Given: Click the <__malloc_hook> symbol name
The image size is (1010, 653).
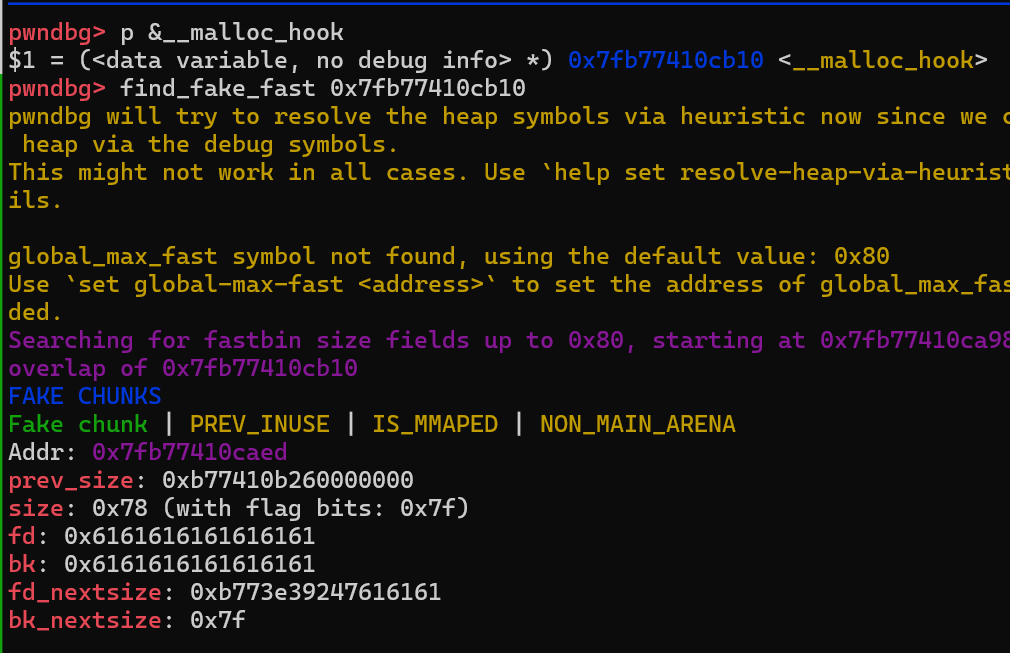Looking at the screenshot, I should (882, 60).
